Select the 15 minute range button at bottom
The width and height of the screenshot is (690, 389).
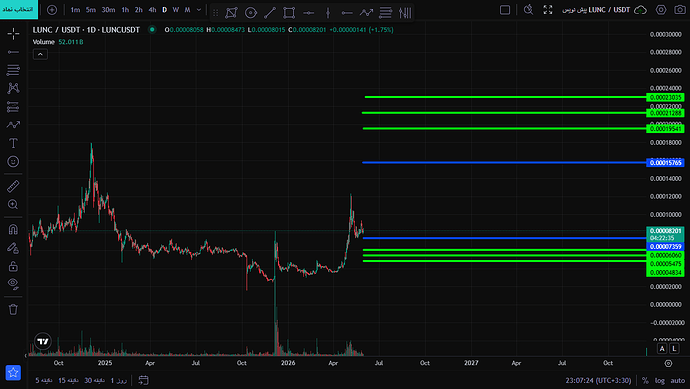(x=68, y=380)
